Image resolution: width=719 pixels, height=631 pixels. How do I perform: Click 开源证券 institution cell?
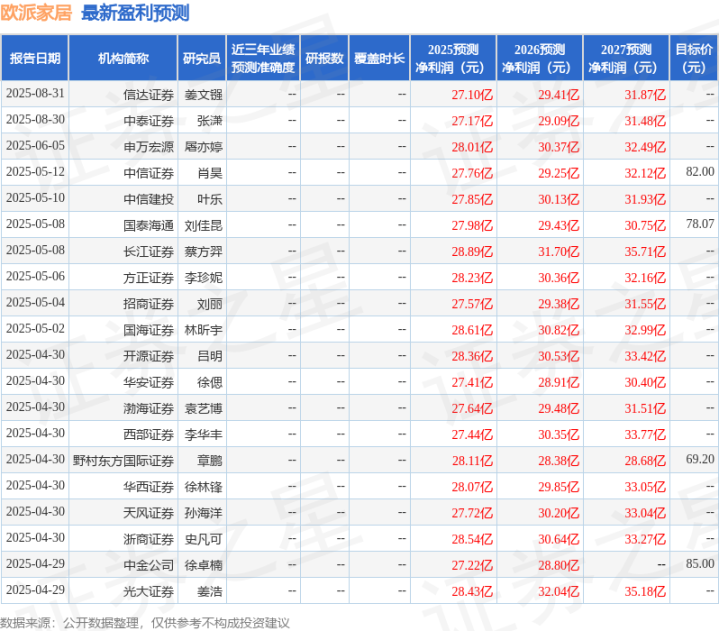pyautogui.click(x=148, y=356)
